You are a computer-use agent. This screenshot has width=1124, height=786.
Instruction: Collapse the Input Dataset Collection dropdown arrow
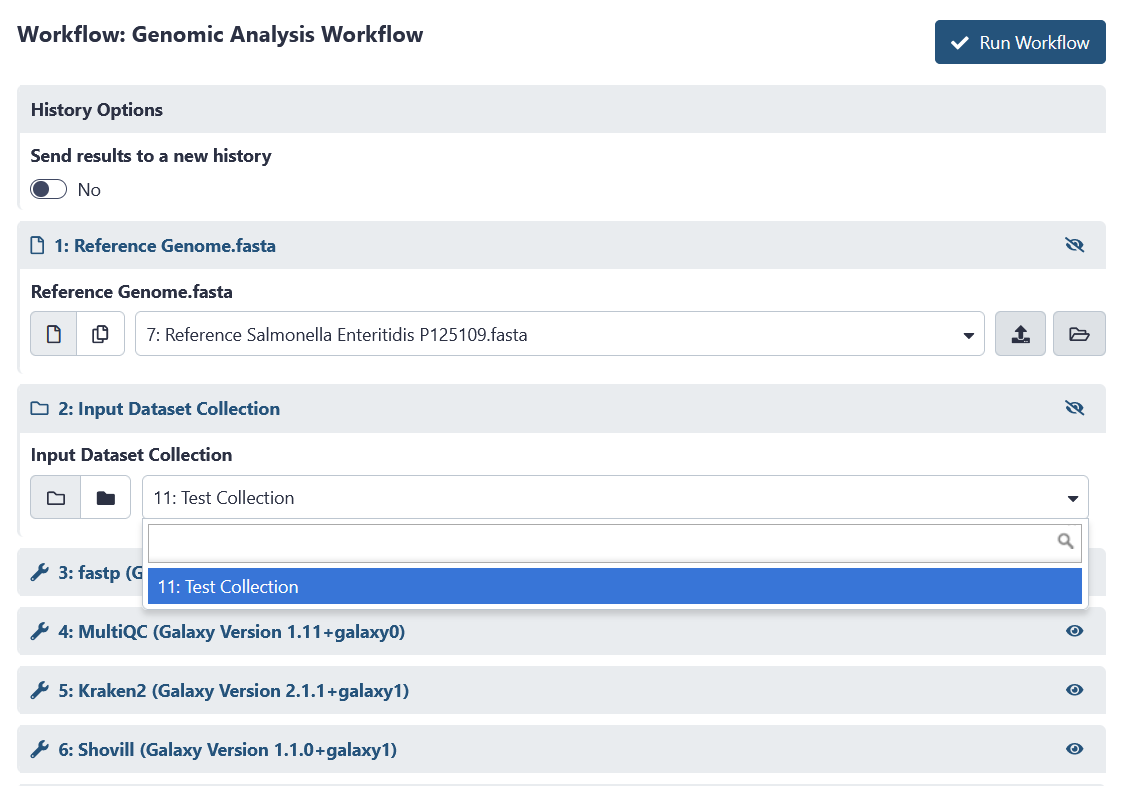[1073, 496]
